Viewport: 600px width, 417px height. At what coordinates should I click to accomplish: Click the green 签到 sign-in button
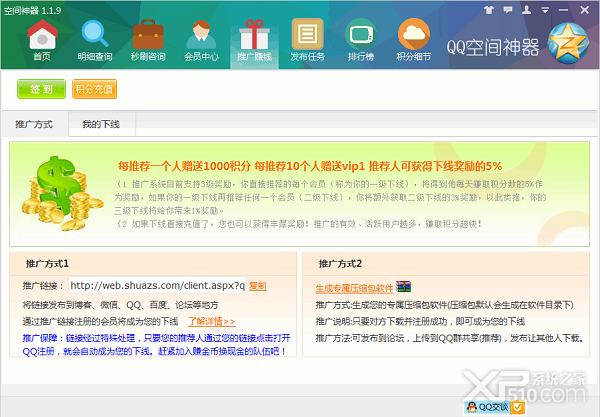(41, 89)
